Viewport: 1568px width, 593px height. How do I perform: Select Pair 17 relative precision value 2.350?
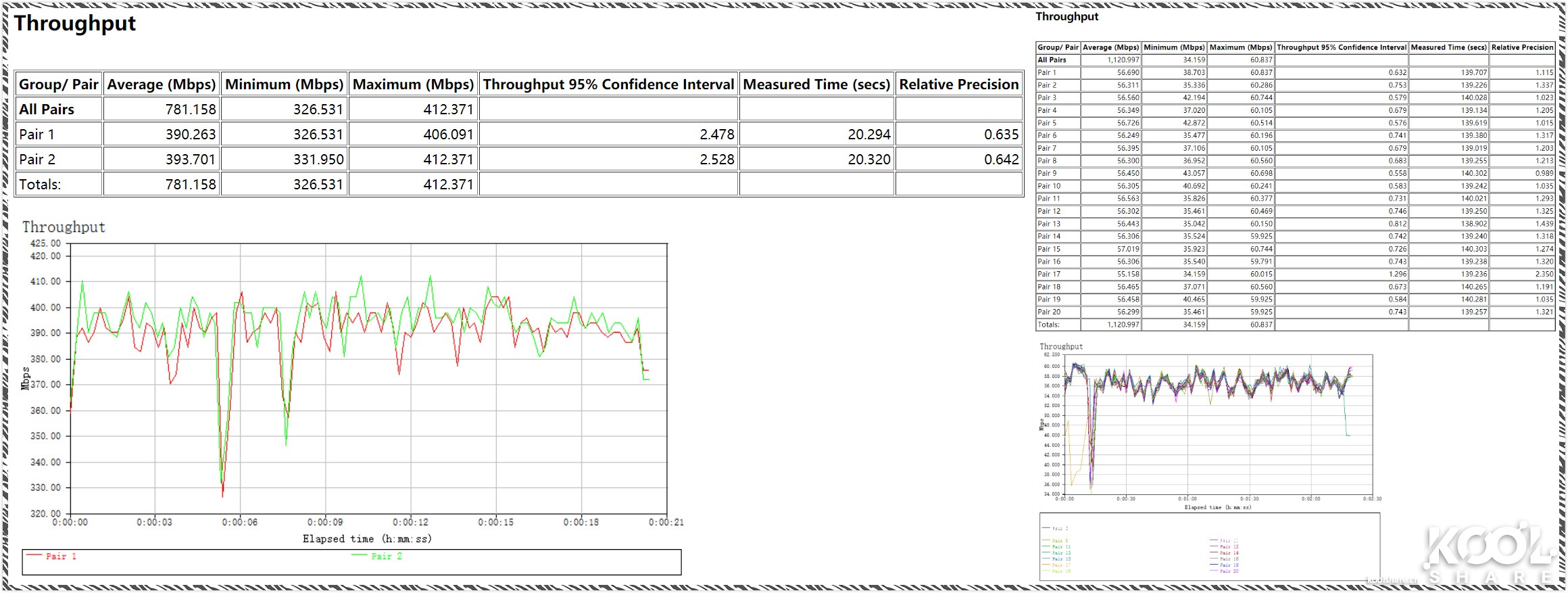click(1544, 275)
